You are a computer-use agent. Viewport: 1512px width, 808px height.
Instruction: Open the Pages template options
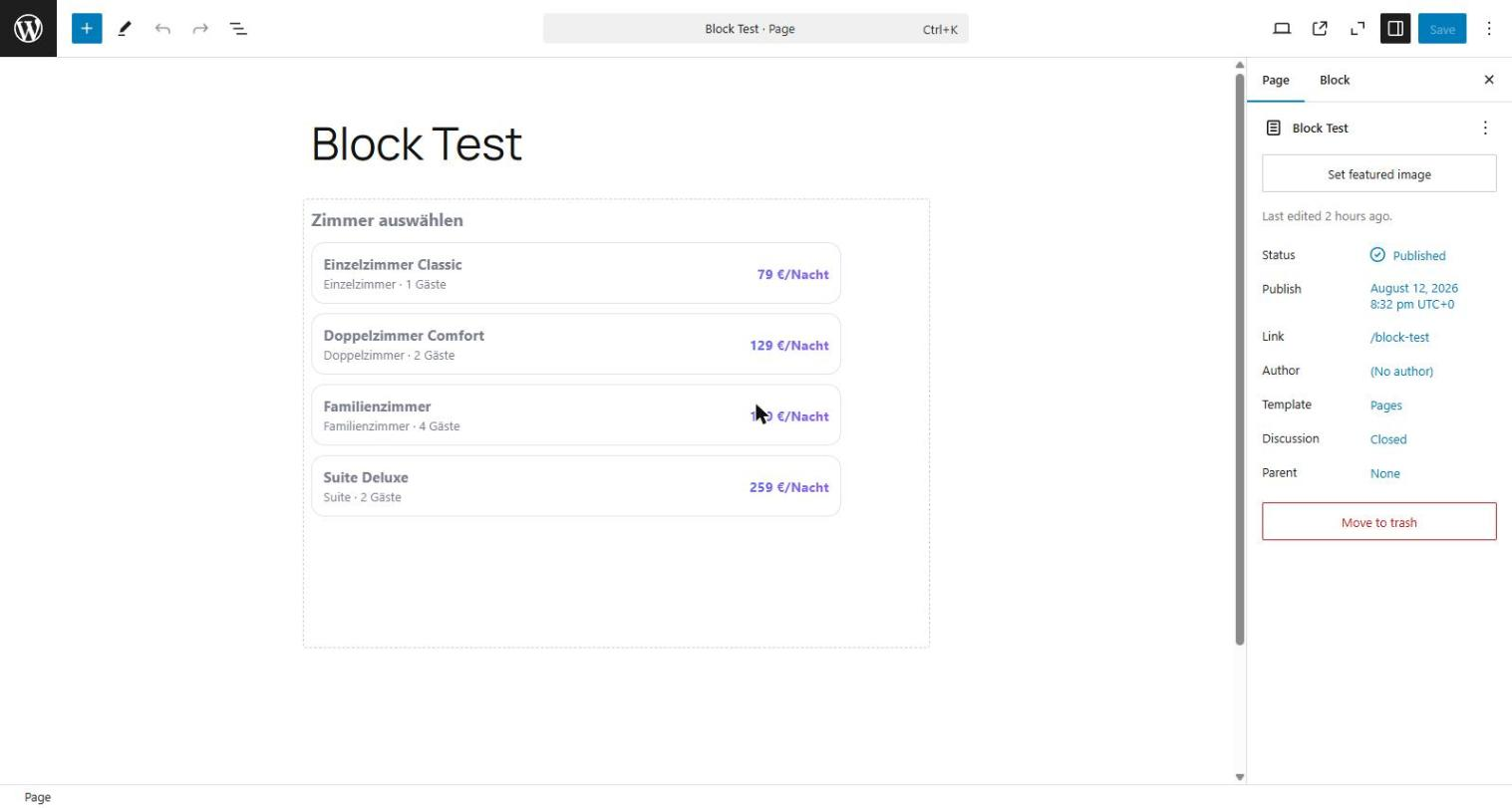coord(1385,405)
